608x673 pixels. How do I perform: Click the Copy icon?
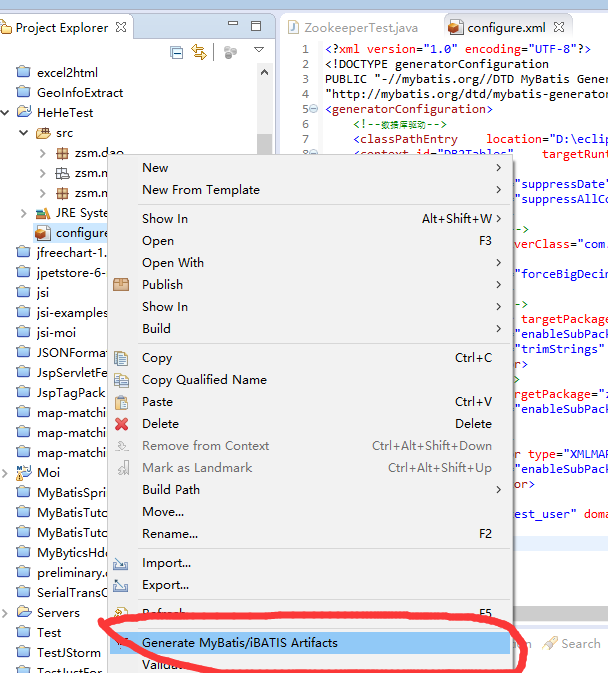121,358
